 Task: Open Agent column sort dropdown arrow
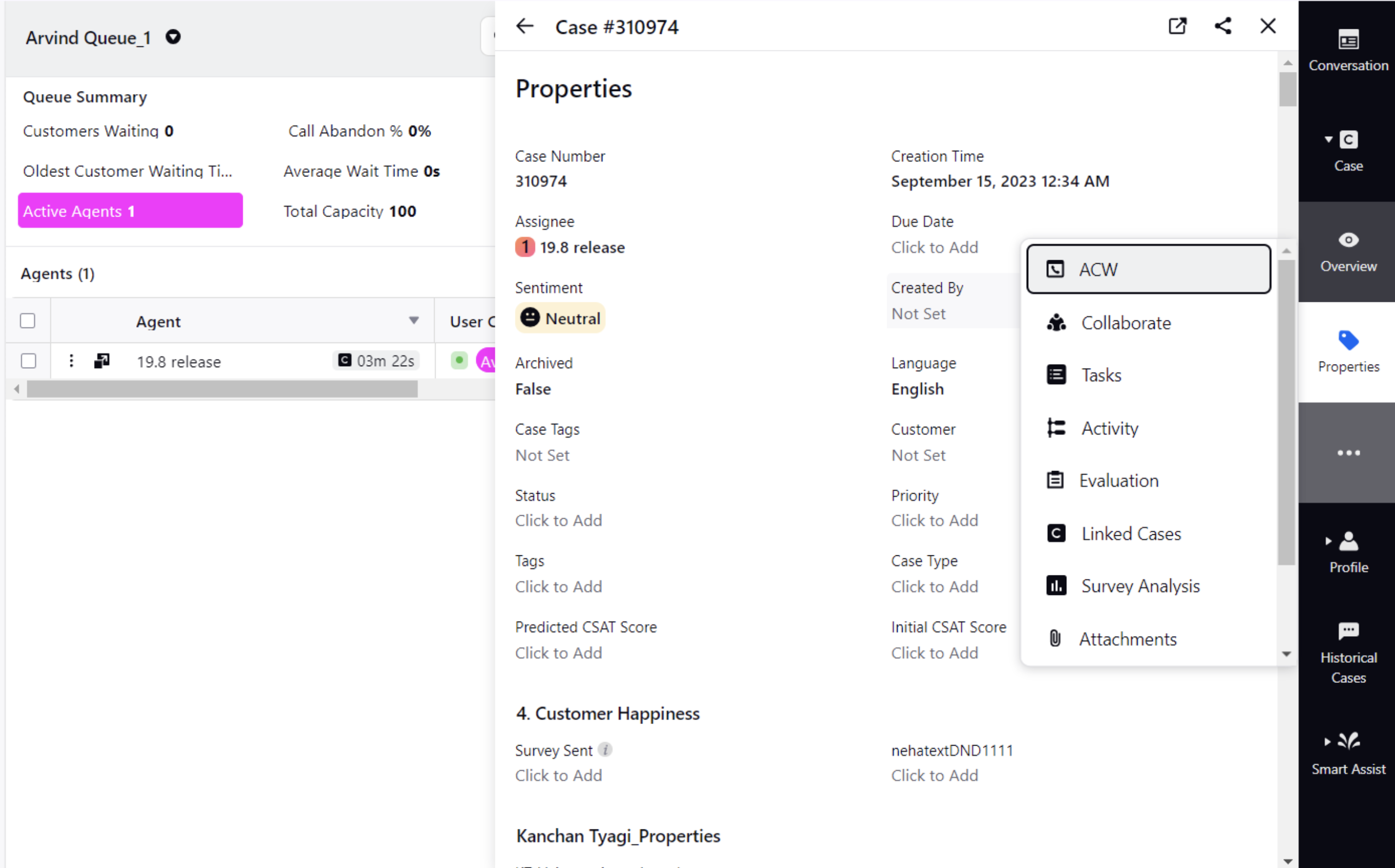pos(414,321)
